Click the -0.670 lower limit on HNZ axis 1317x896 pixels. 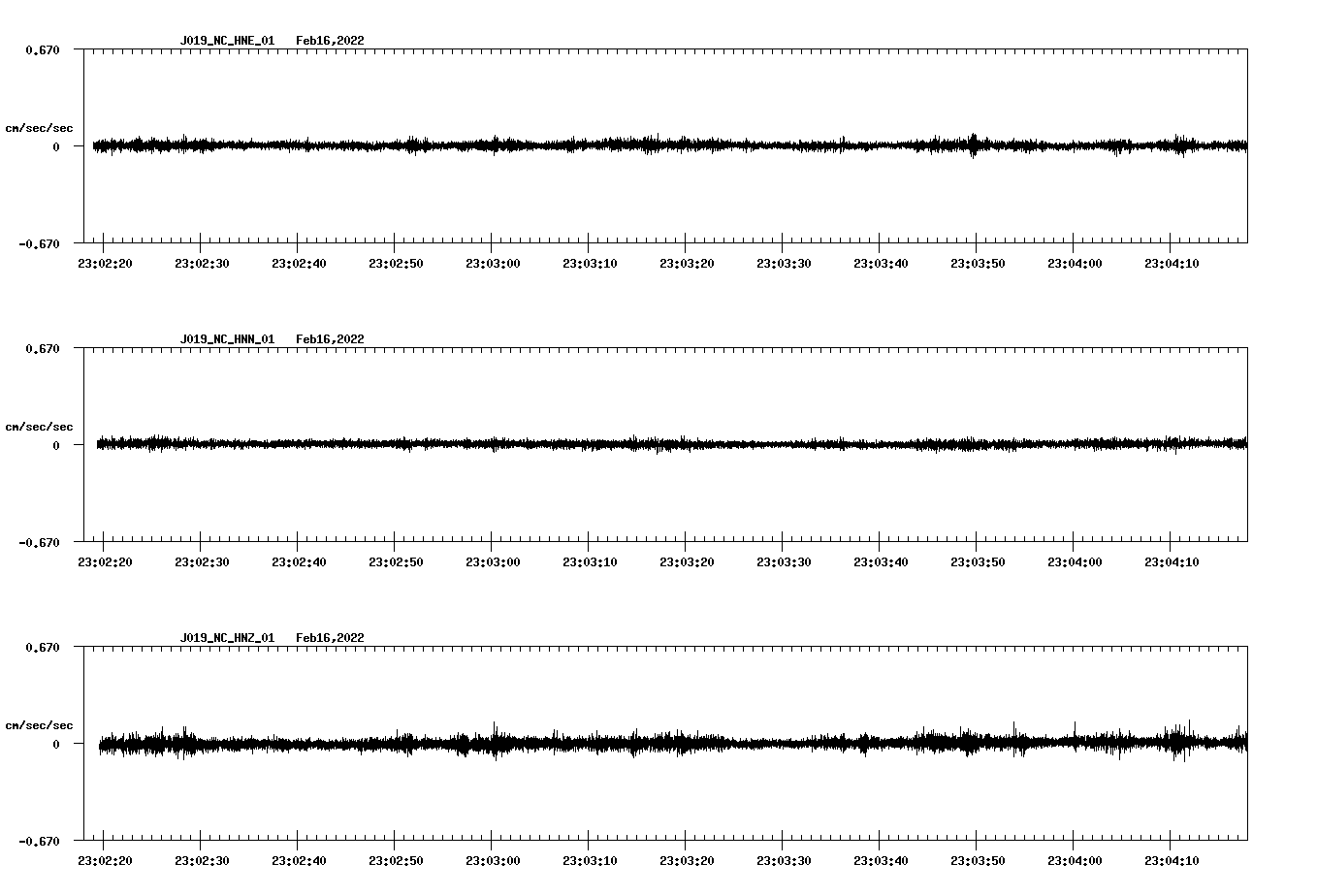[39, 841]
